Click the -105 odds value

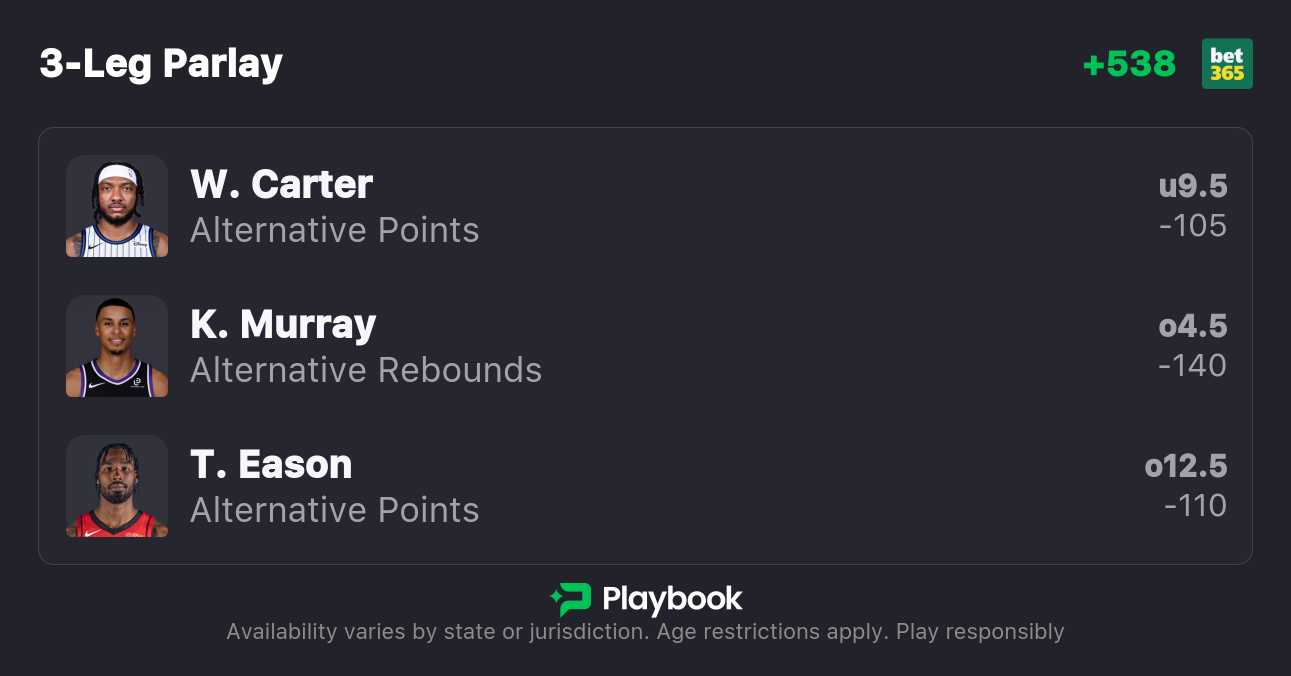point(1193,226)
